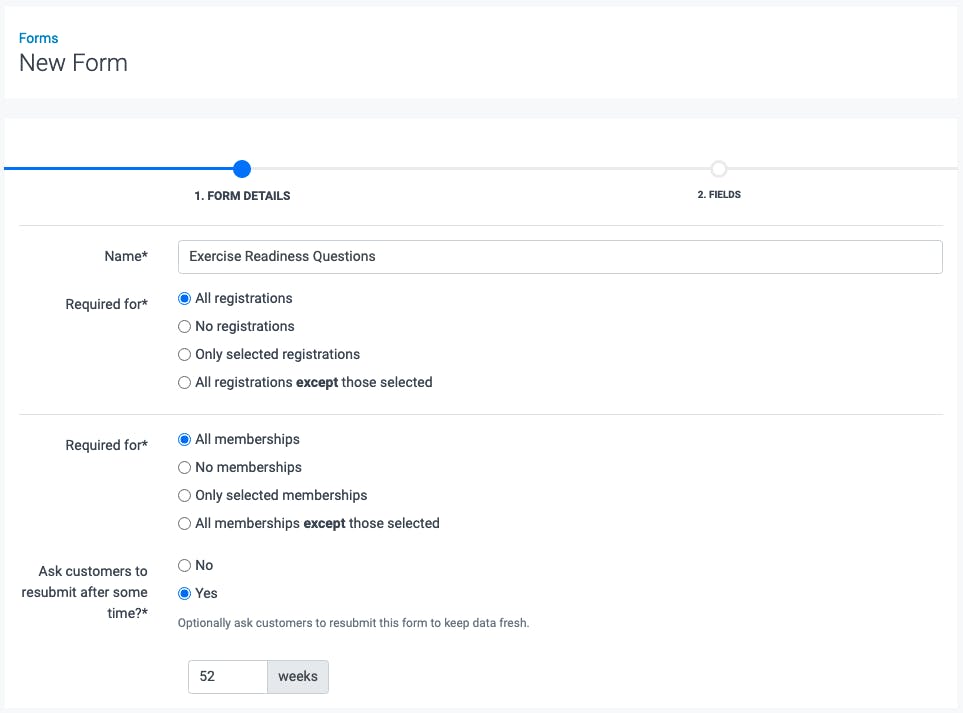Click the 1. Form Details step label
The width and height of the screenshot is (963, 713).
[x=242, y=195]
